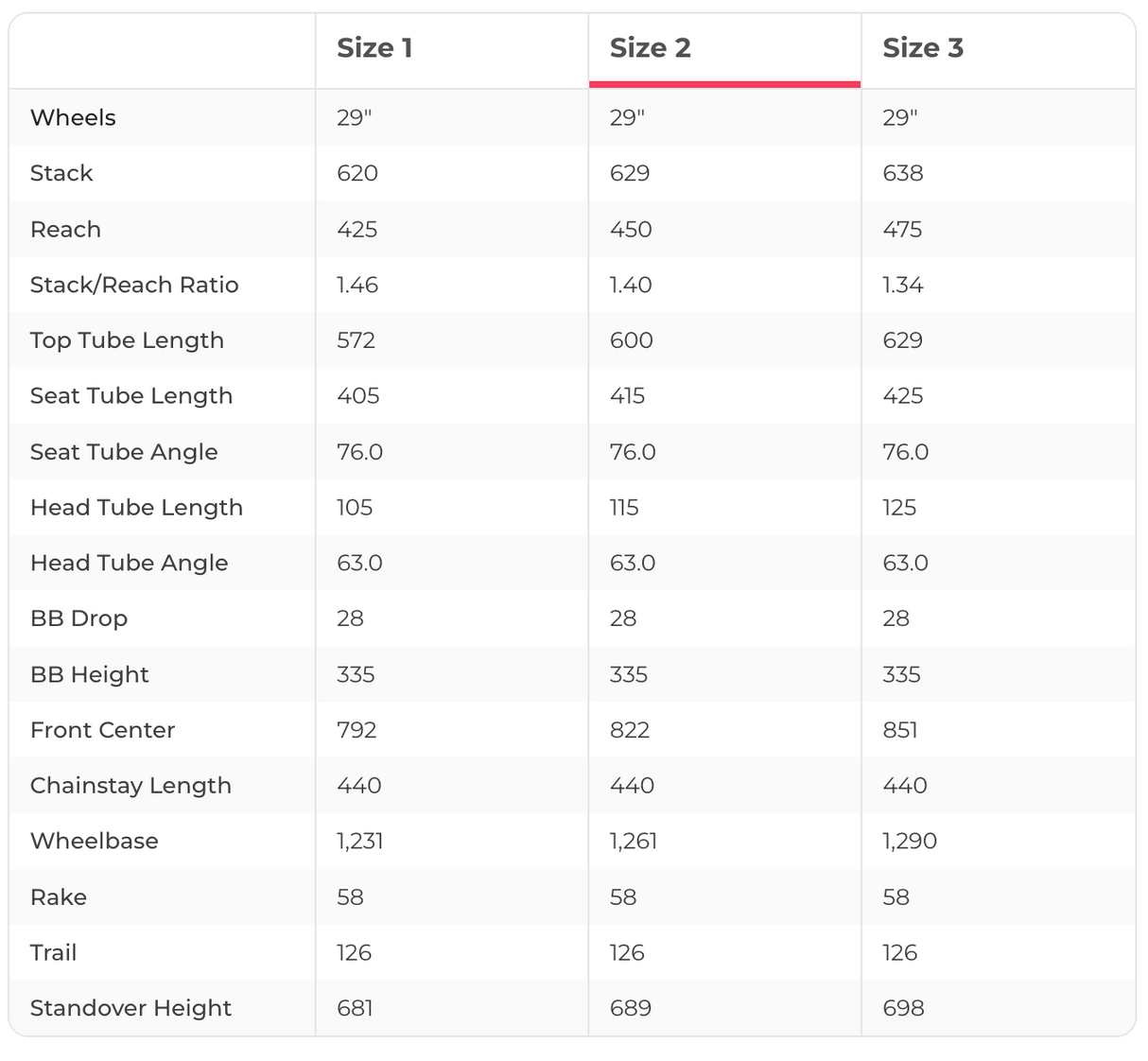This screenshot has width=1148, height=1061.
Task: Click the BB Drop row label
Action: click(x=78, y=618)
